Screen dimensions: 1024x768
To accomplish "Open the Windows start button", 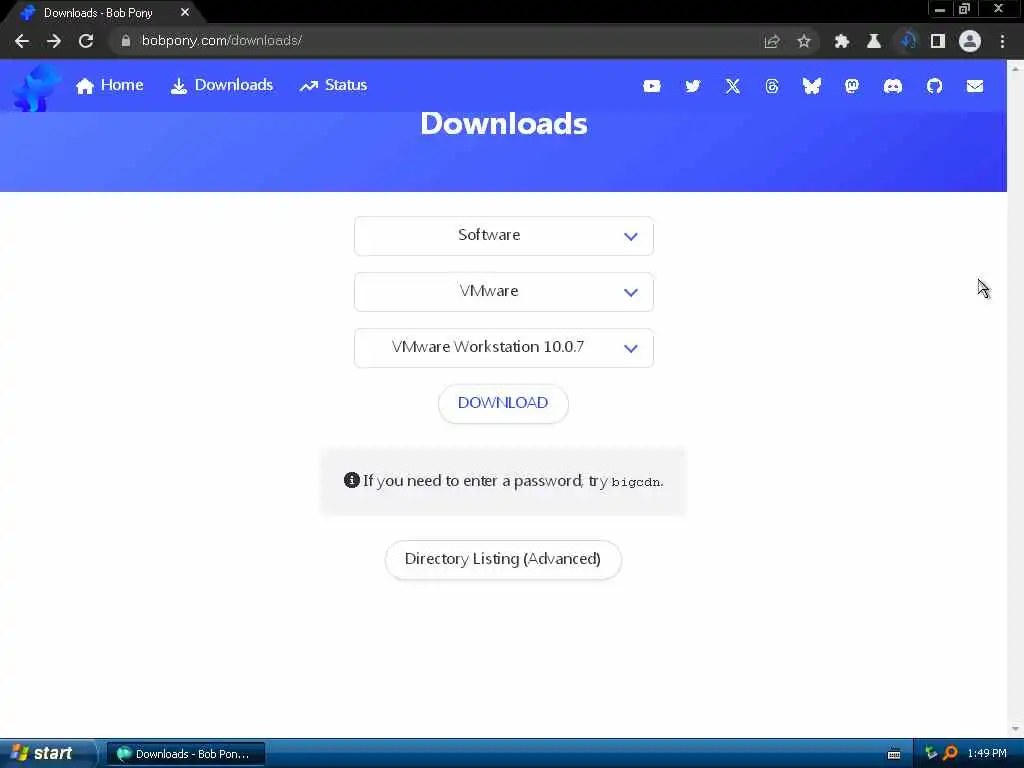I will click(46, 754).
